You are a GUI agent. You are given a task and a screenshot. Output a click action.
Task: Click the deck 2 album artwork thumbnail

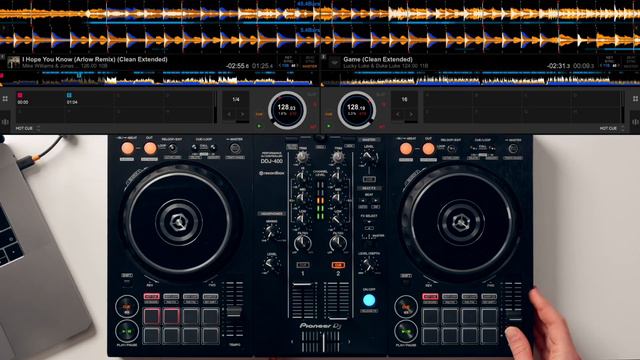[x=334, y=62]
